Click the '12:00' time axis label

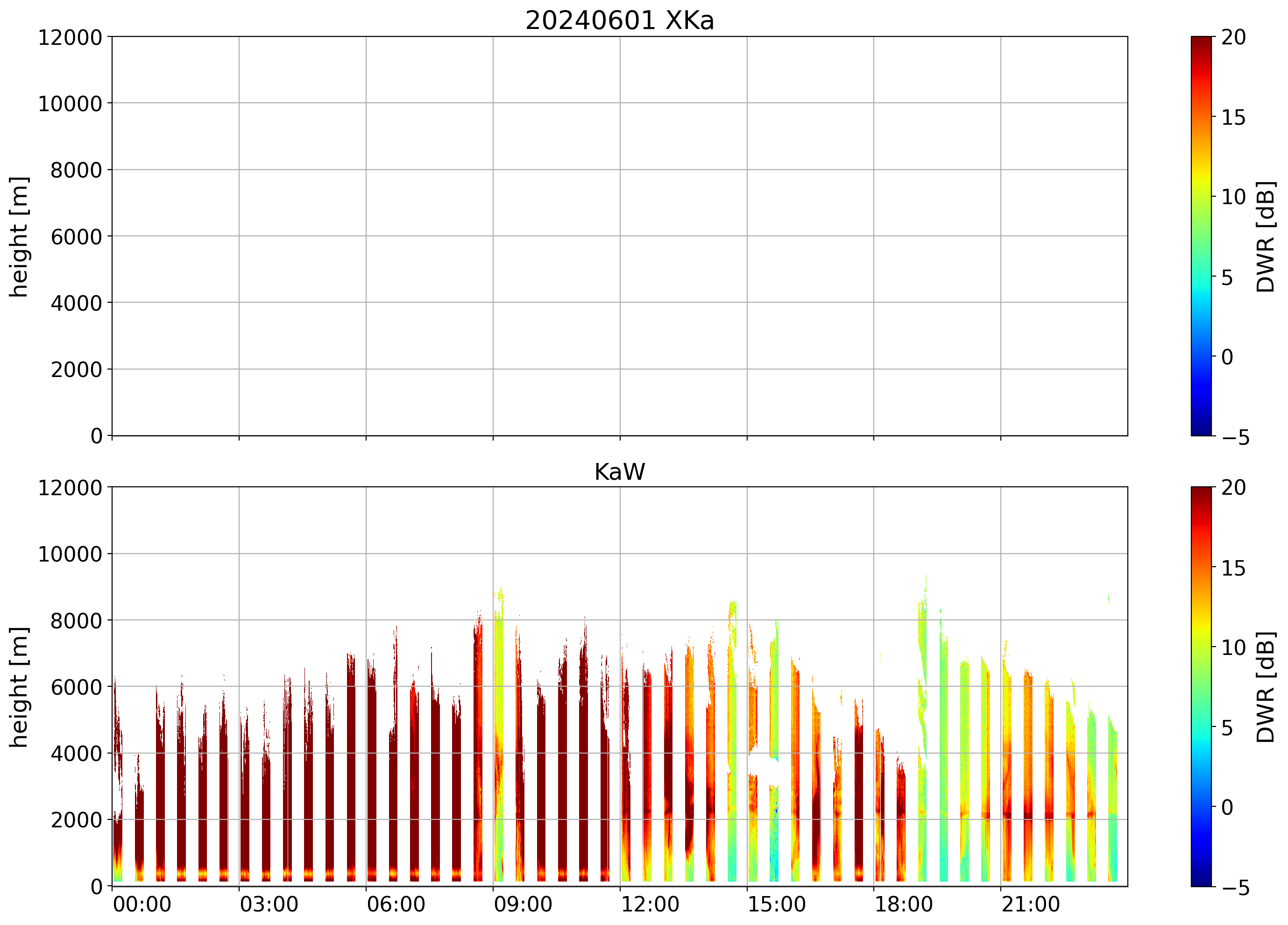coord(650,904)
